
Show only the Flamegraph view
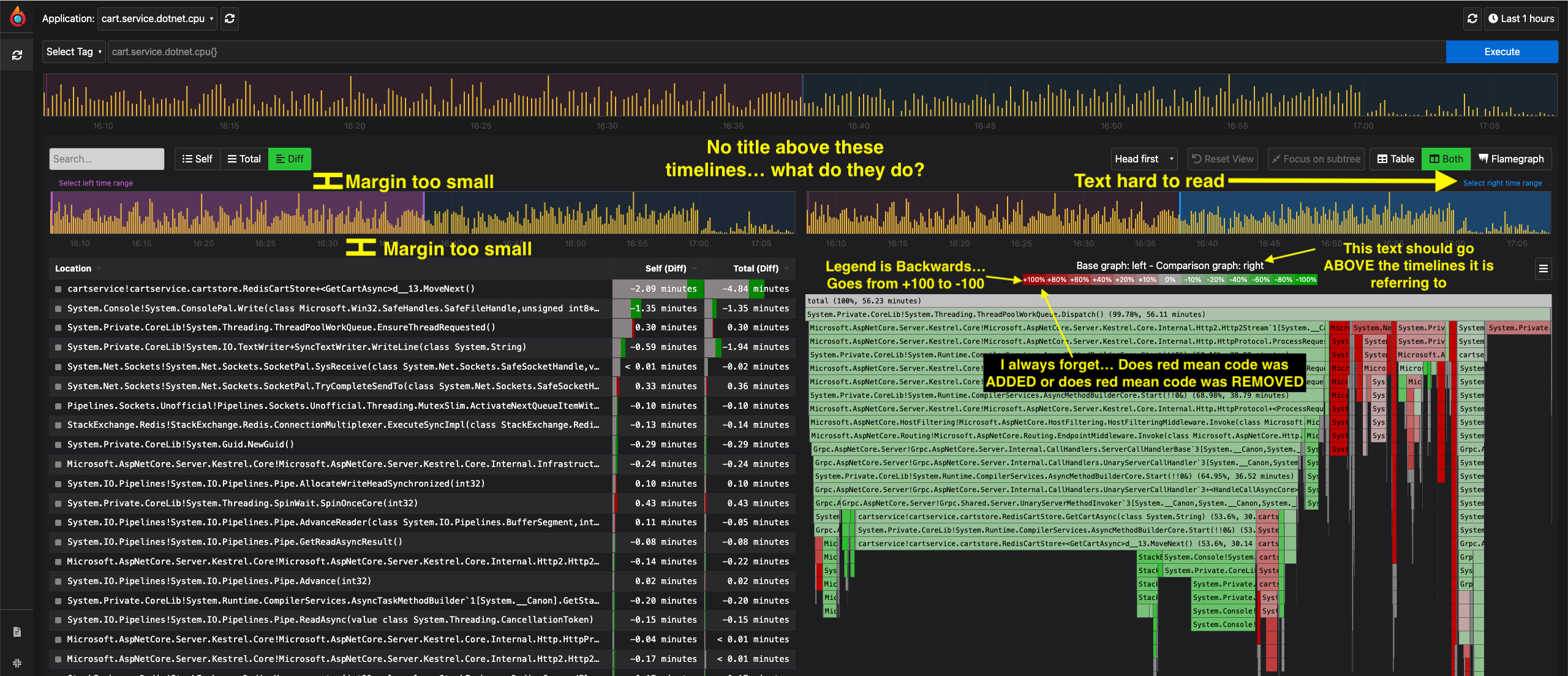point(1510,159)
